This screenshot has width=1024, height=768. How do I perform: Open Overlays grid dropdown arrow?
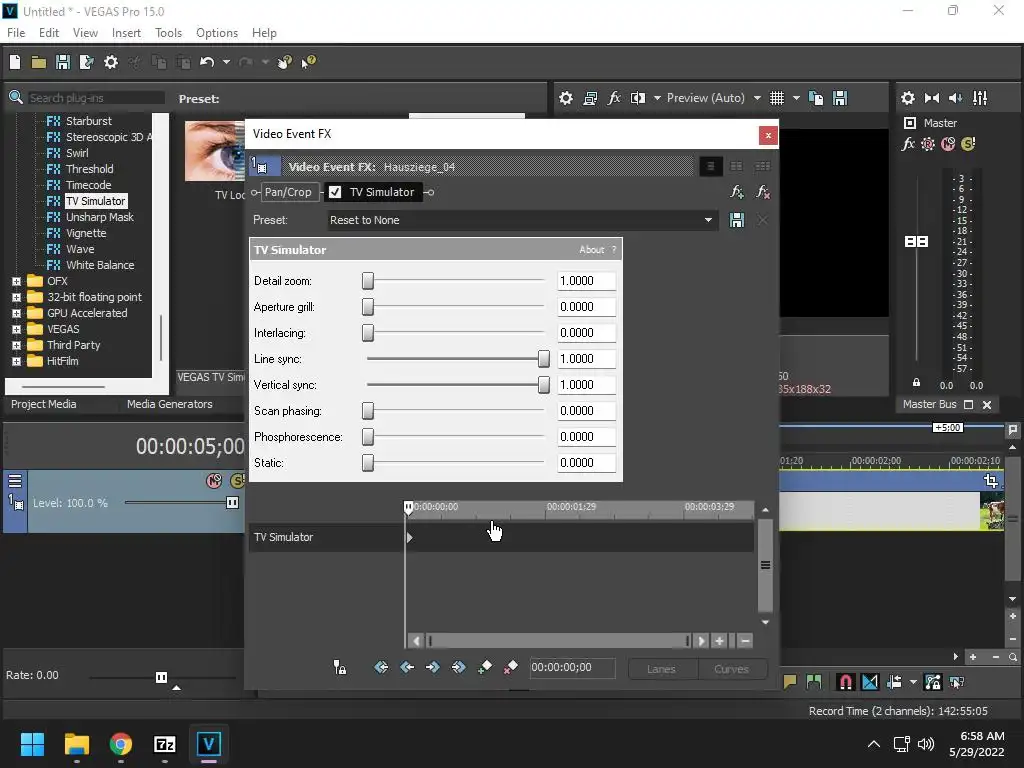796,98
